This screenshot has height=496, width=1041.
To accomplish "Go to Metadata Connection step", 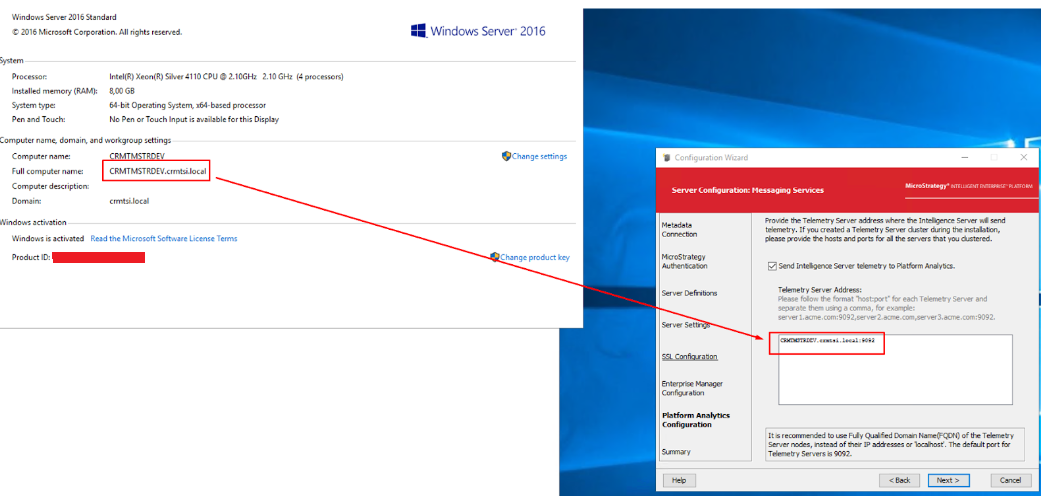I will pyautogui.click(x=679, y=230).
